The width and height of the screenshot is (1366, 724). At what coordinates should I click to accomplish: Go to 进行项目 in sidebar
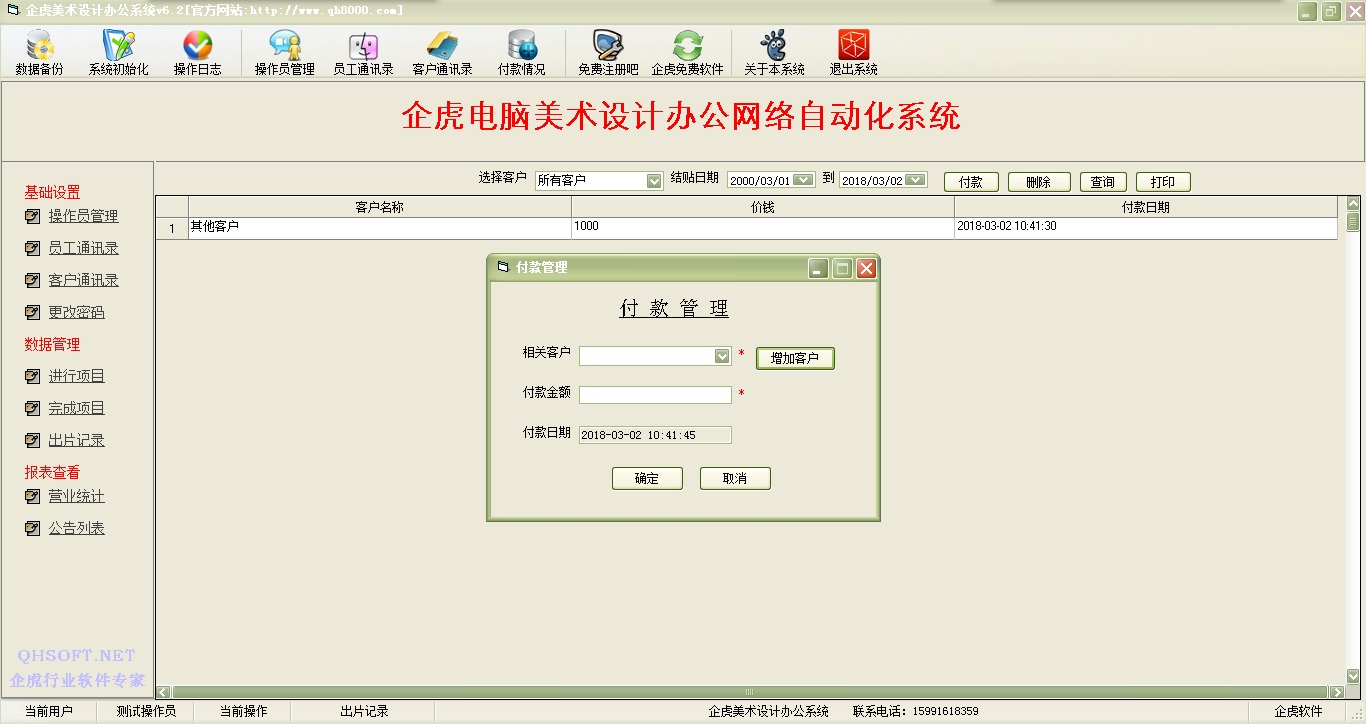pos(76,376)
